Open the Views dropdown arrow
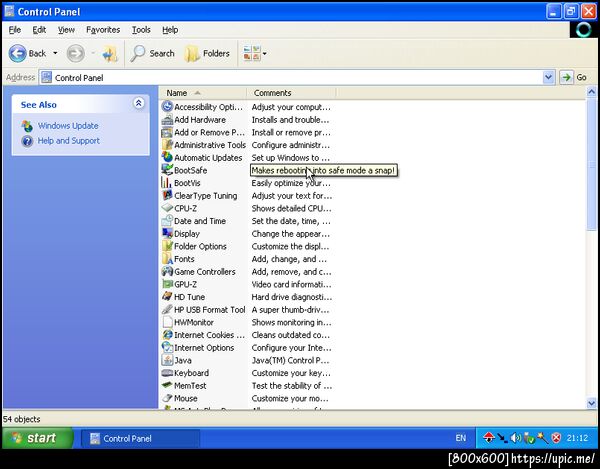The height and width of the screenshot is (469, 600). coord(264,54)
